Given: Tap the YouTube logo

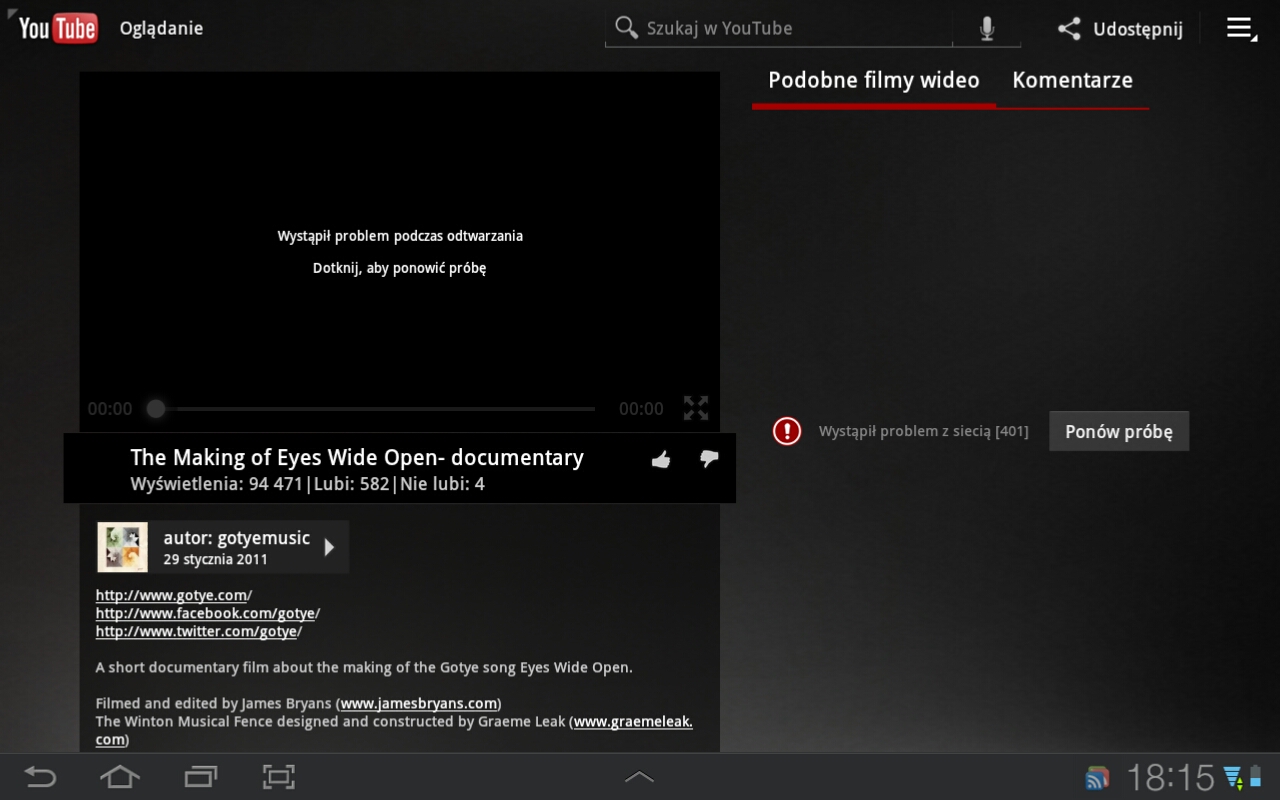Looking at the screenshot, I should tap(58, 28).
